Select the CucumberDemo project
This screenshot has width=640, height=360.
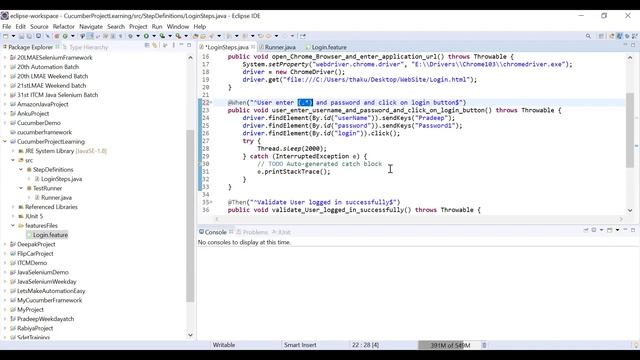click(x=39, y=123)
